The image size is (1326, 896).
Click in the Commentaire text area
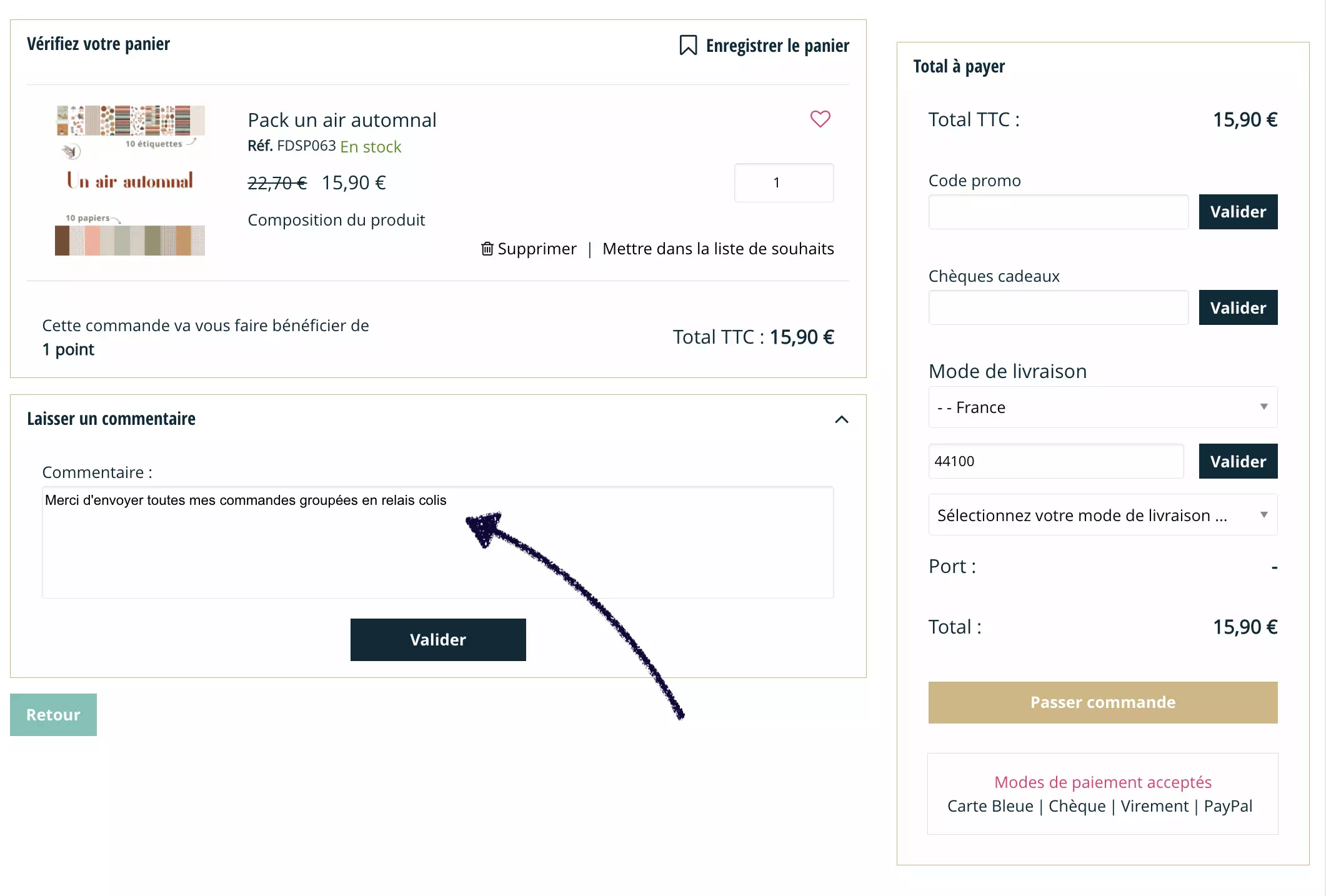pos(438,542)
